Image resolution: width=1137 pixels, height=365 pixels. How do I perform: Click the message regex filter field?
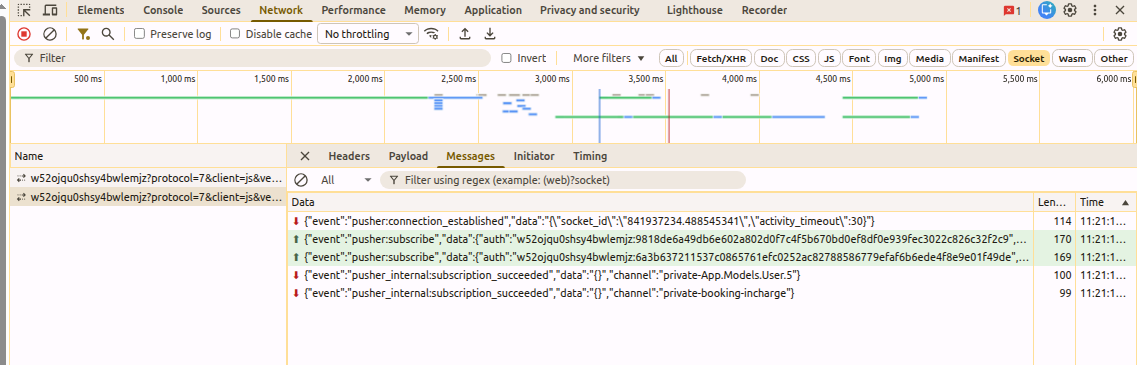tap(563, 180)
